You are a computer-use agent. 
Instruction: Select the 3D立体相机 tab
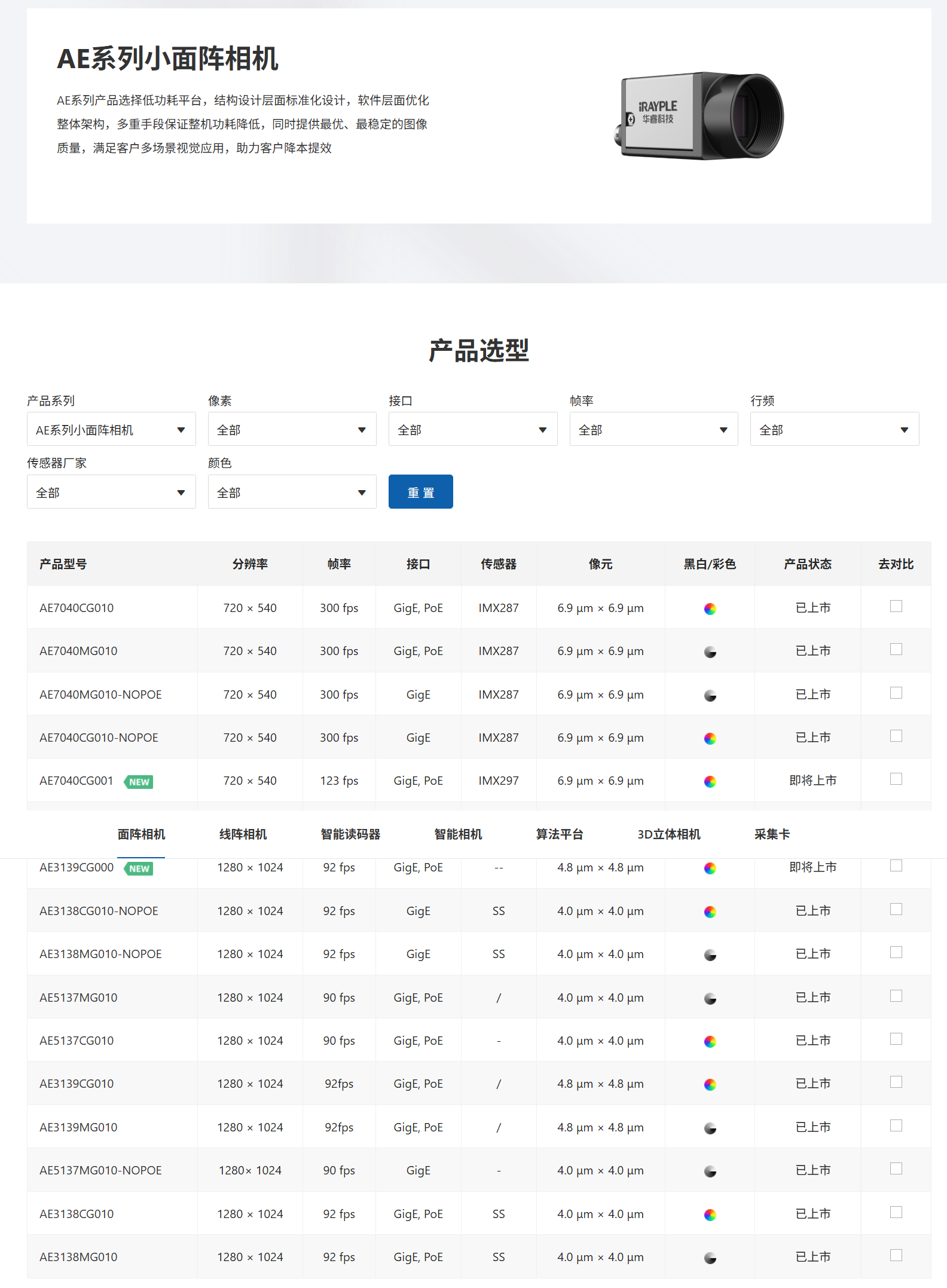[x=668, y=834]
